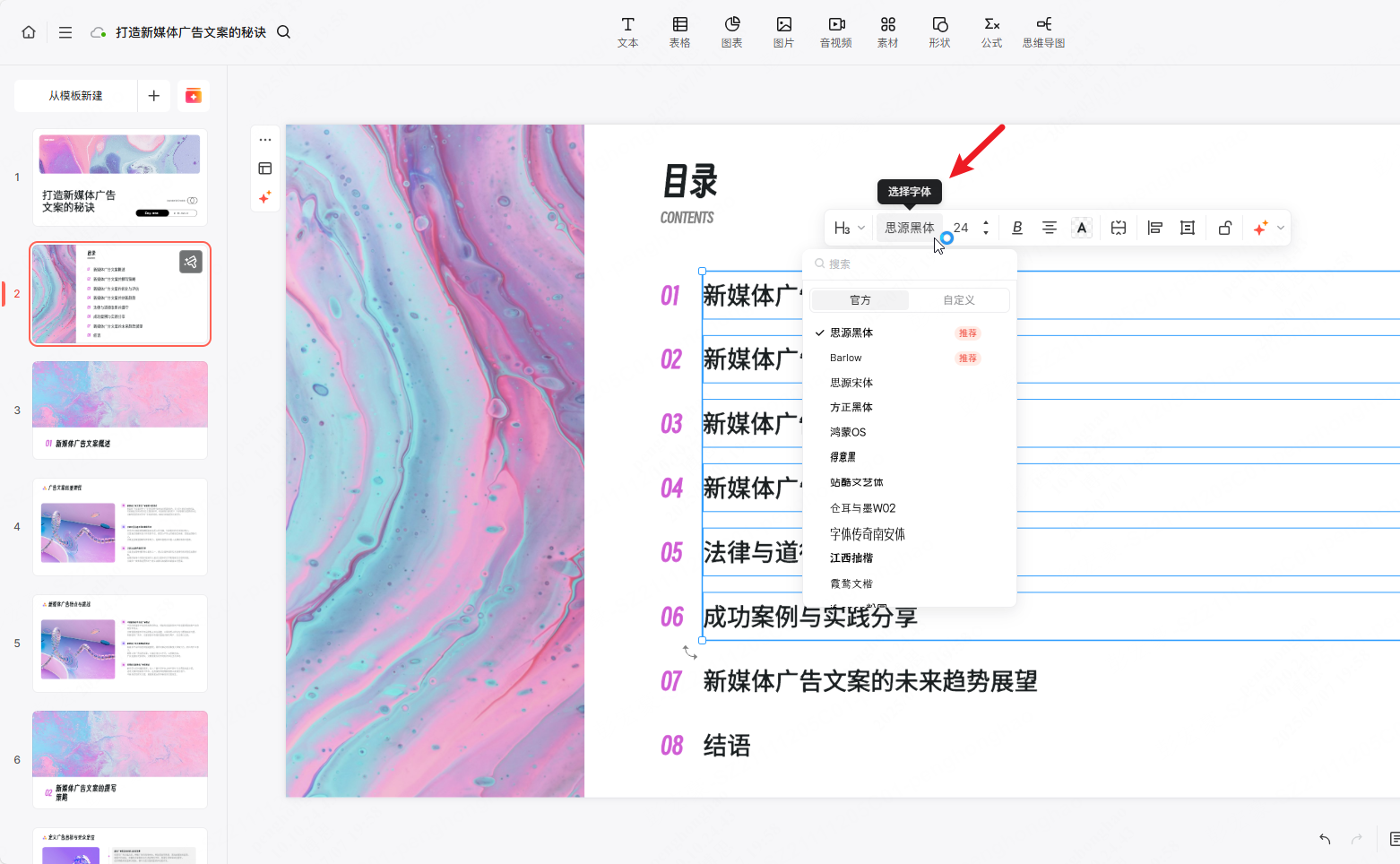Insert a text box with 文本

tap(628, 32)
